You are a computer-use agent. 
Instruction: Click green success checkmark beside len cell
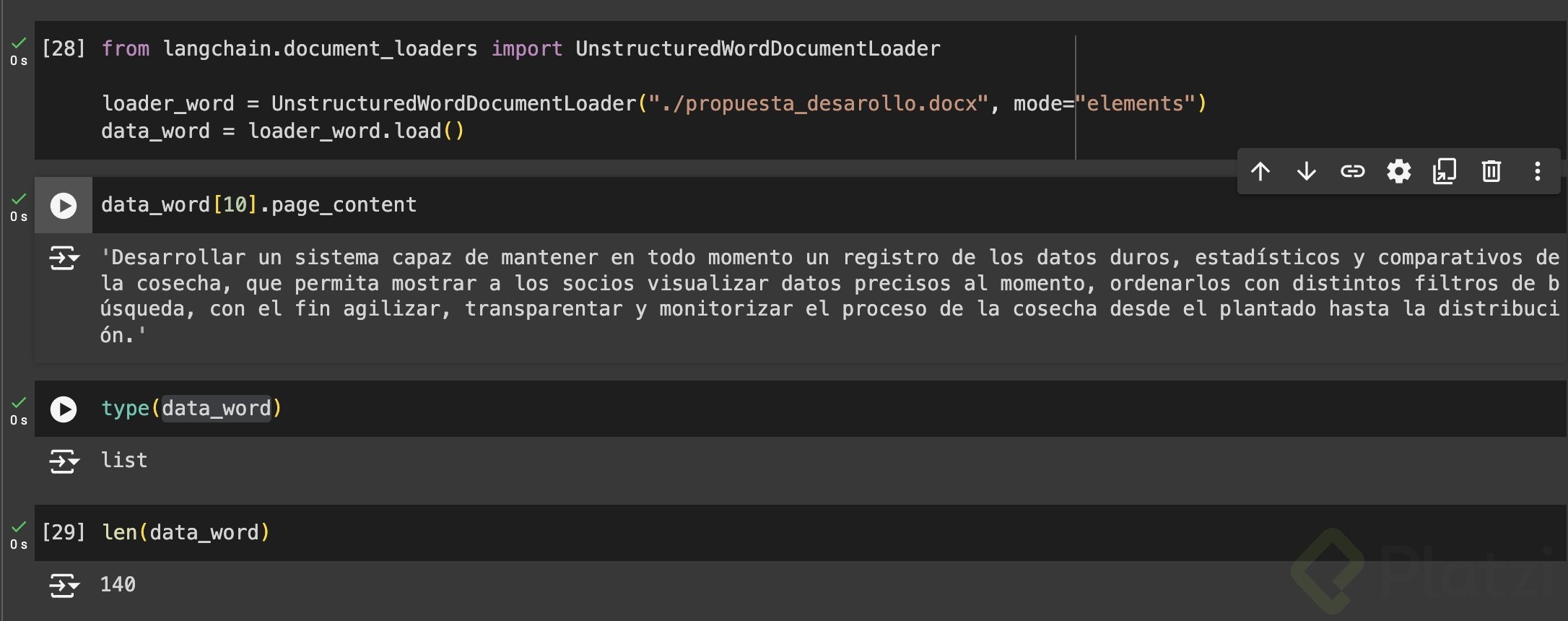coord(19,527)
